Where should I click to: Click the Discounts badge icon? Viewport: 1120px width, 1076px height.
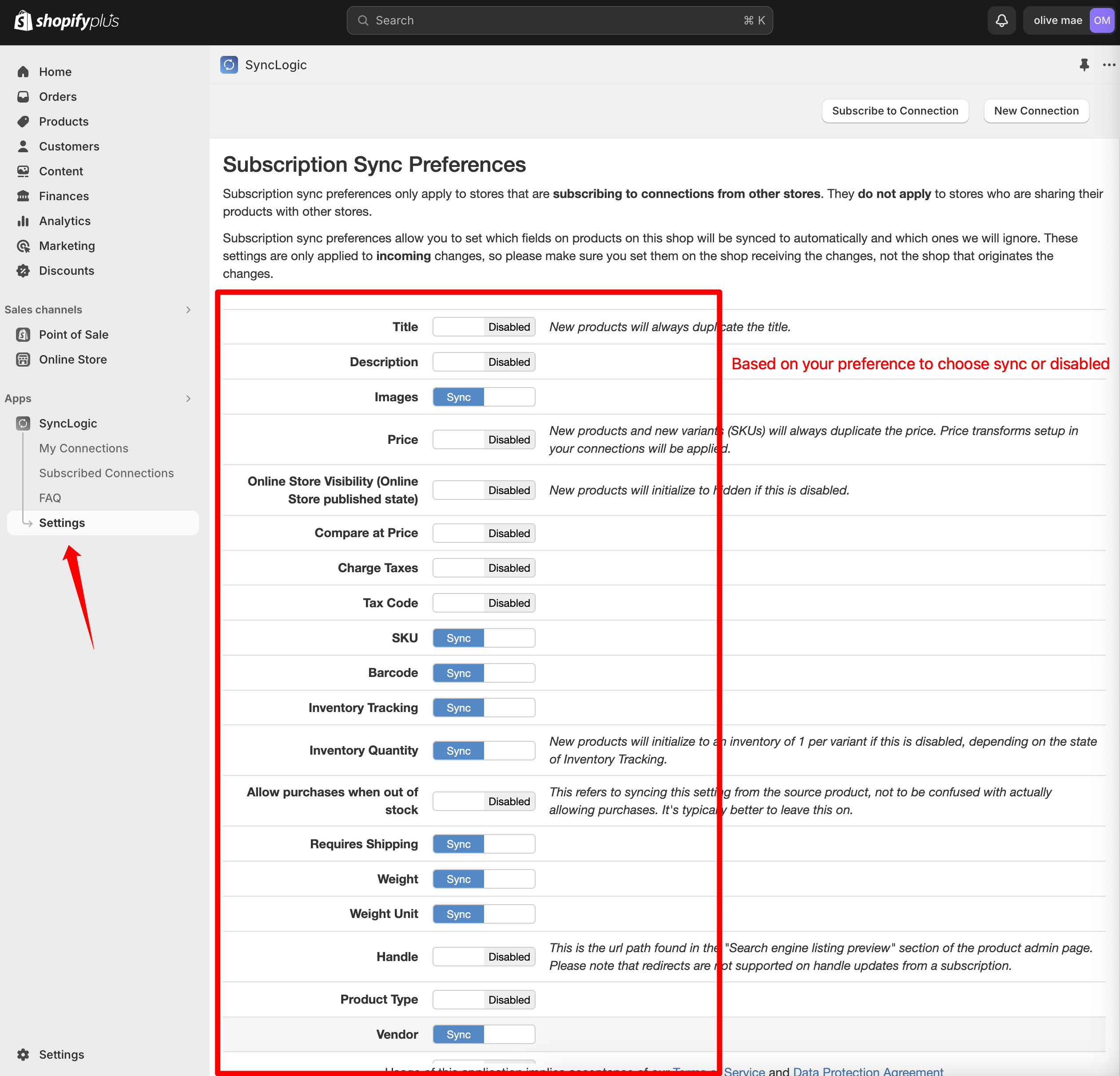(x=23, y=271)
